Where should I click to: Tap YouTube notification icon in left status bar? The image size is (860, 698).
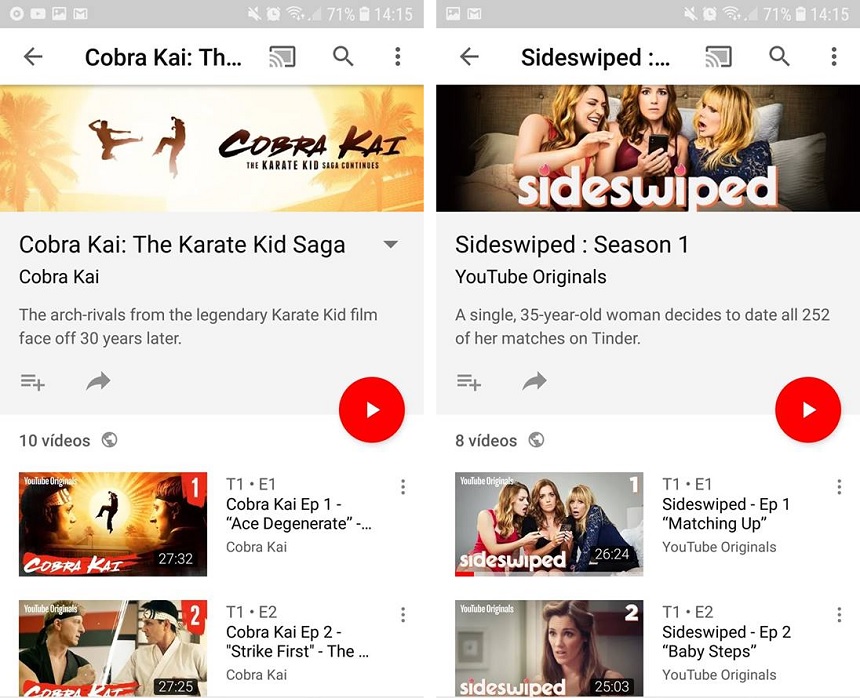pyautogui.click(x=38, y=14)
